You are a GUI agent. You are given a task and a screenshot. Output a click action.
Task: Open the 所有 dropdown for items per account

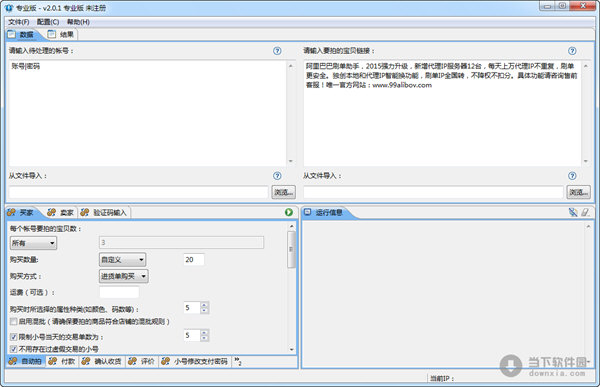pyautogui.click(x=33, y=243)
